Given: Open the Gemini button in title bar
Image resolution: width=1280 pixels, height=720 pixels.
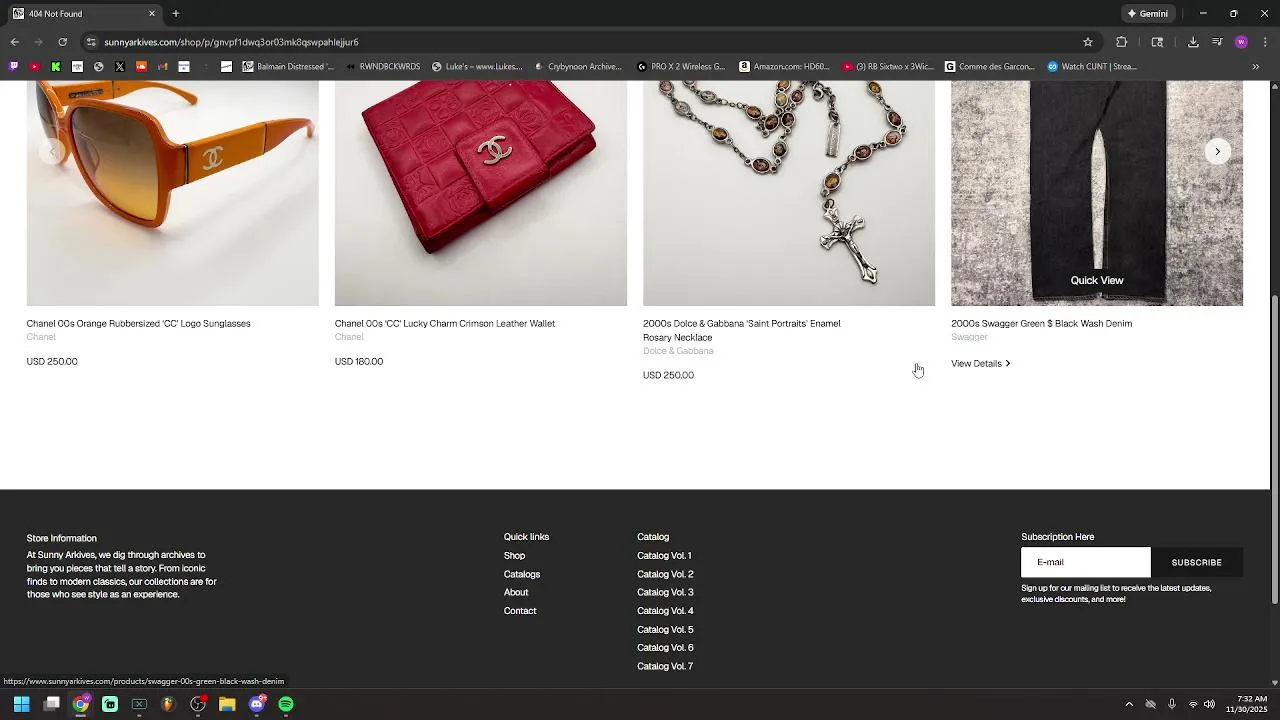Looking at the screenshot, I should (1148, 14).
